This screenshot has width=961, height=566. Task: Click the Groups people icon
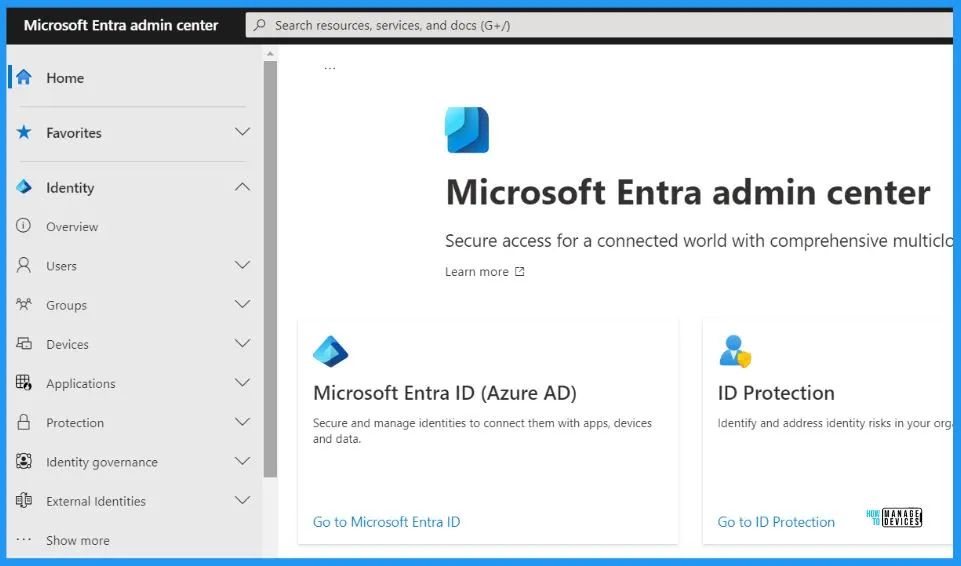(x=23, y=304)
